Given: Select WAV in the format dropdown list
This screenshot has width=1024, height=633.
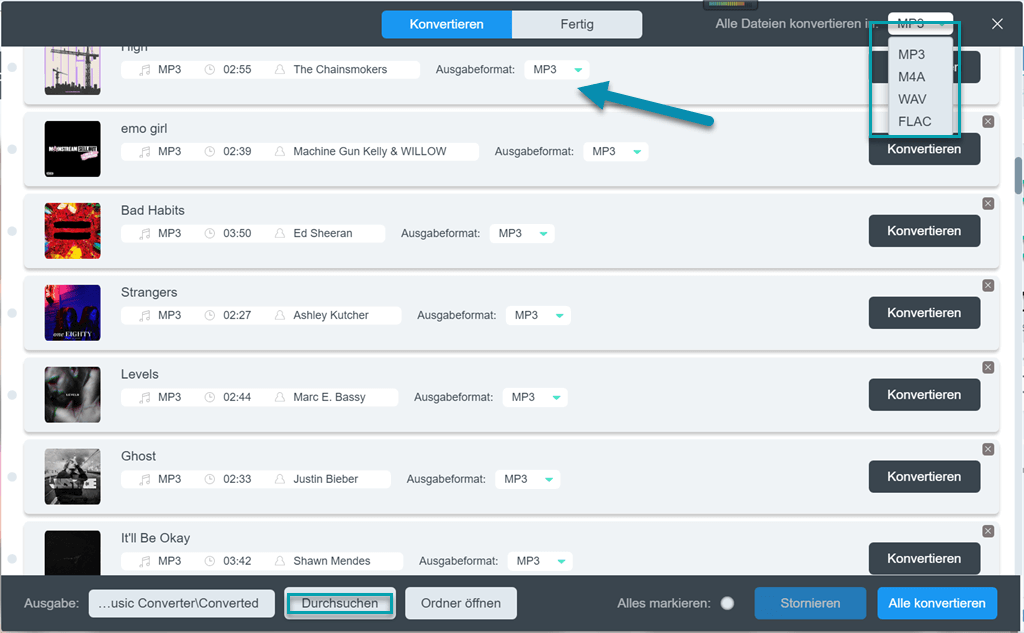Looking at the screenshot, I should 912,99.
